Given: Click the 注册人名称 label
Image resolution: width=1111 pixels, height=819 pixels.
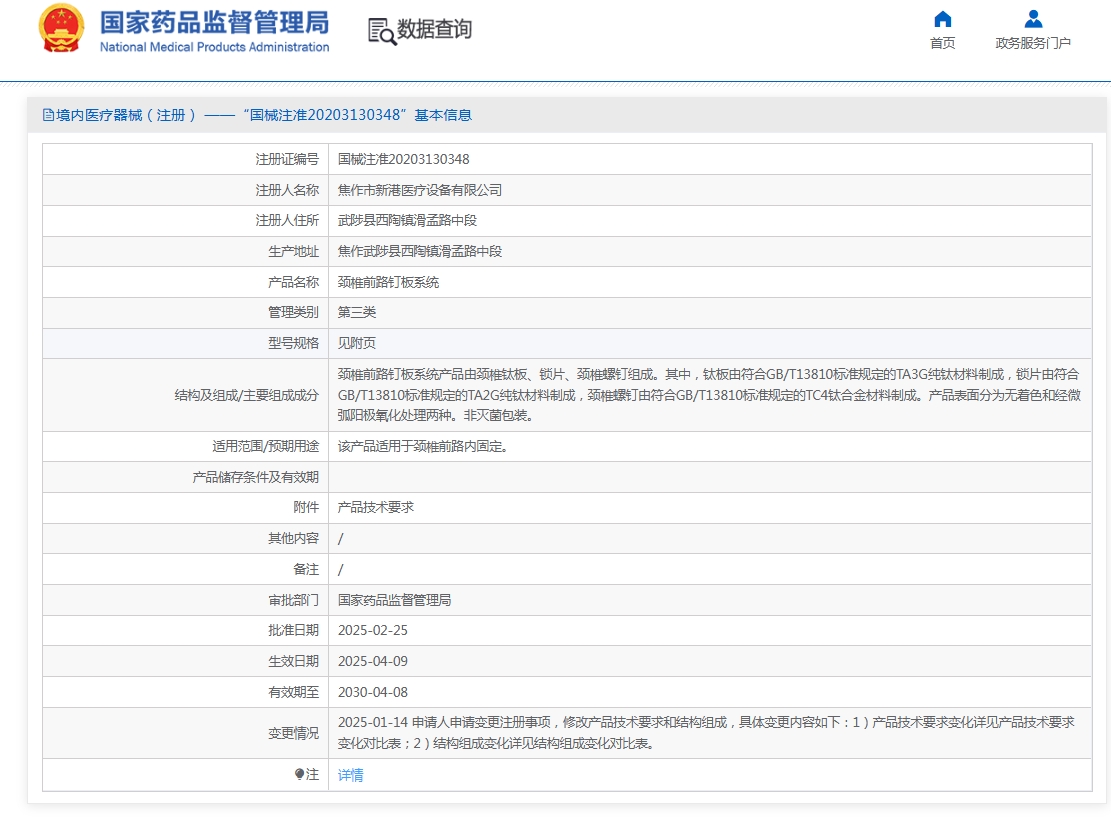Looking at the screenshot, I should (287, 190).
